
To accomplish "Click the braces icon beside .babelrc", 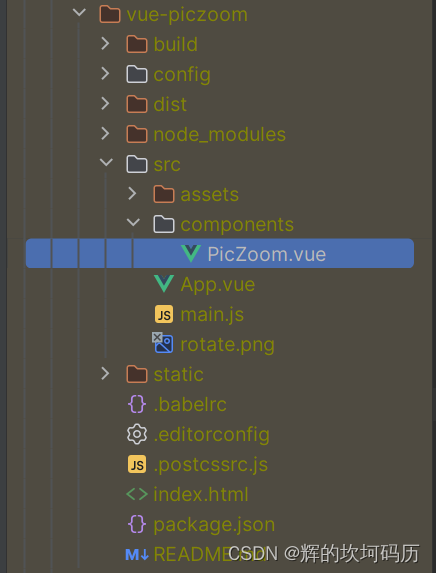I will tap(137, 404).
